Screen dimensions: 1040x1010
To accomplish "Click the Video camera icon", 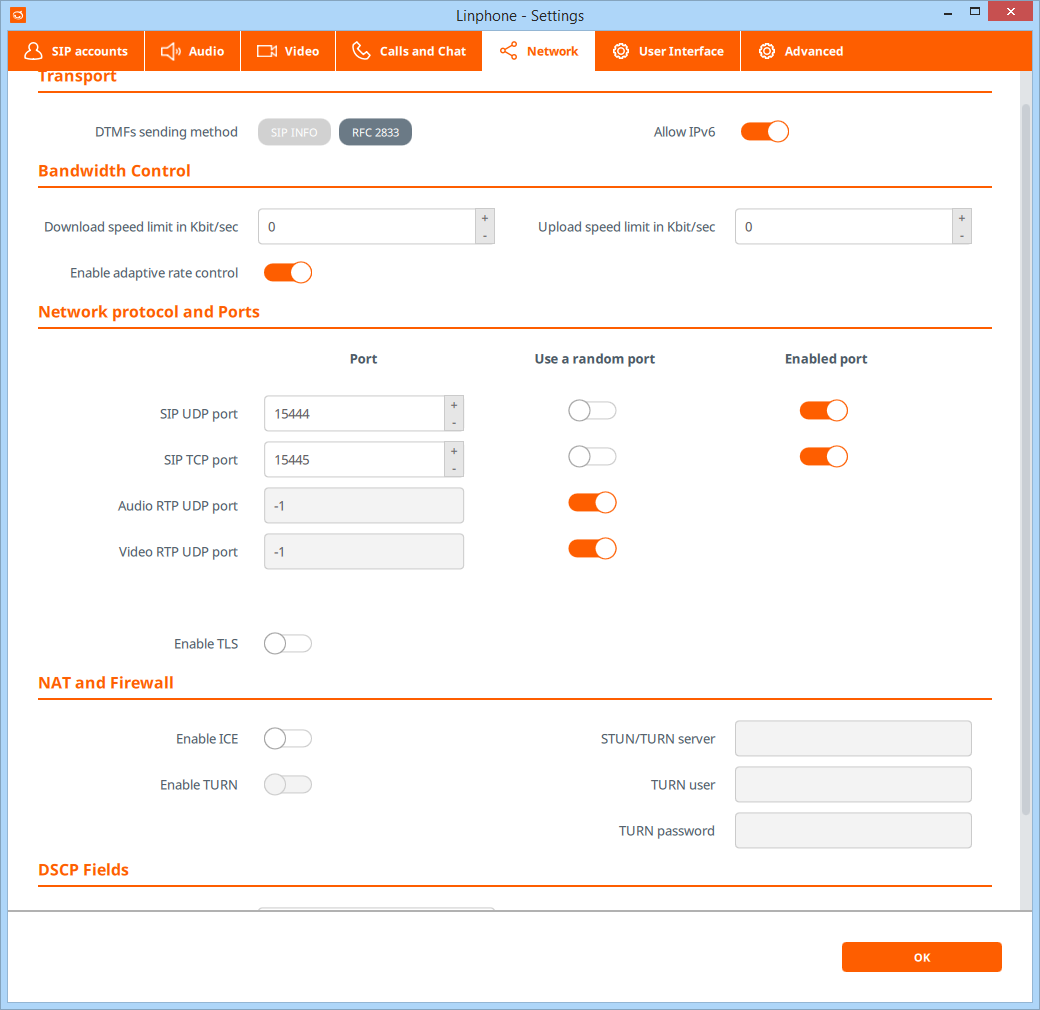I will pos(266,51).
